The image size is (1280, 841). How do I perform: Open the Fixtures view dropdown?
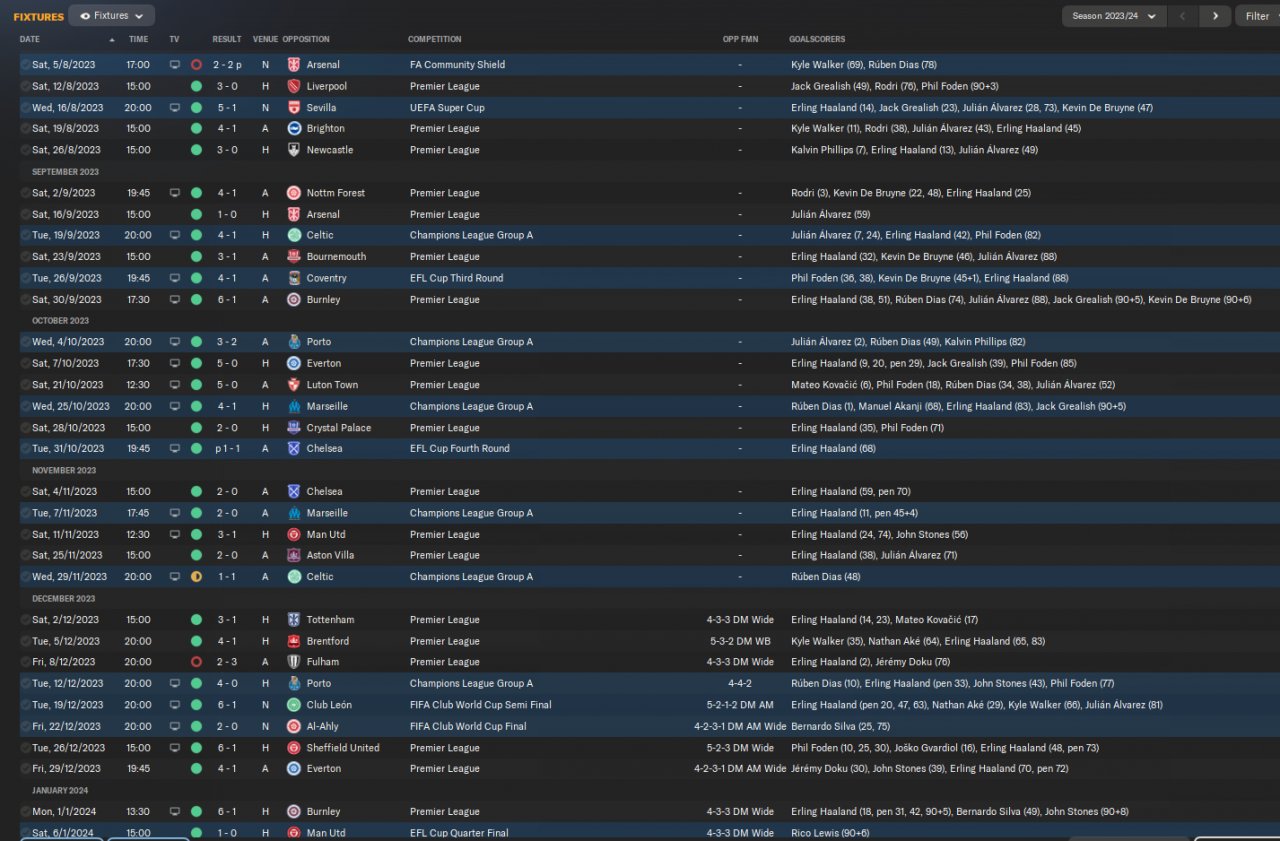point(112,16)
